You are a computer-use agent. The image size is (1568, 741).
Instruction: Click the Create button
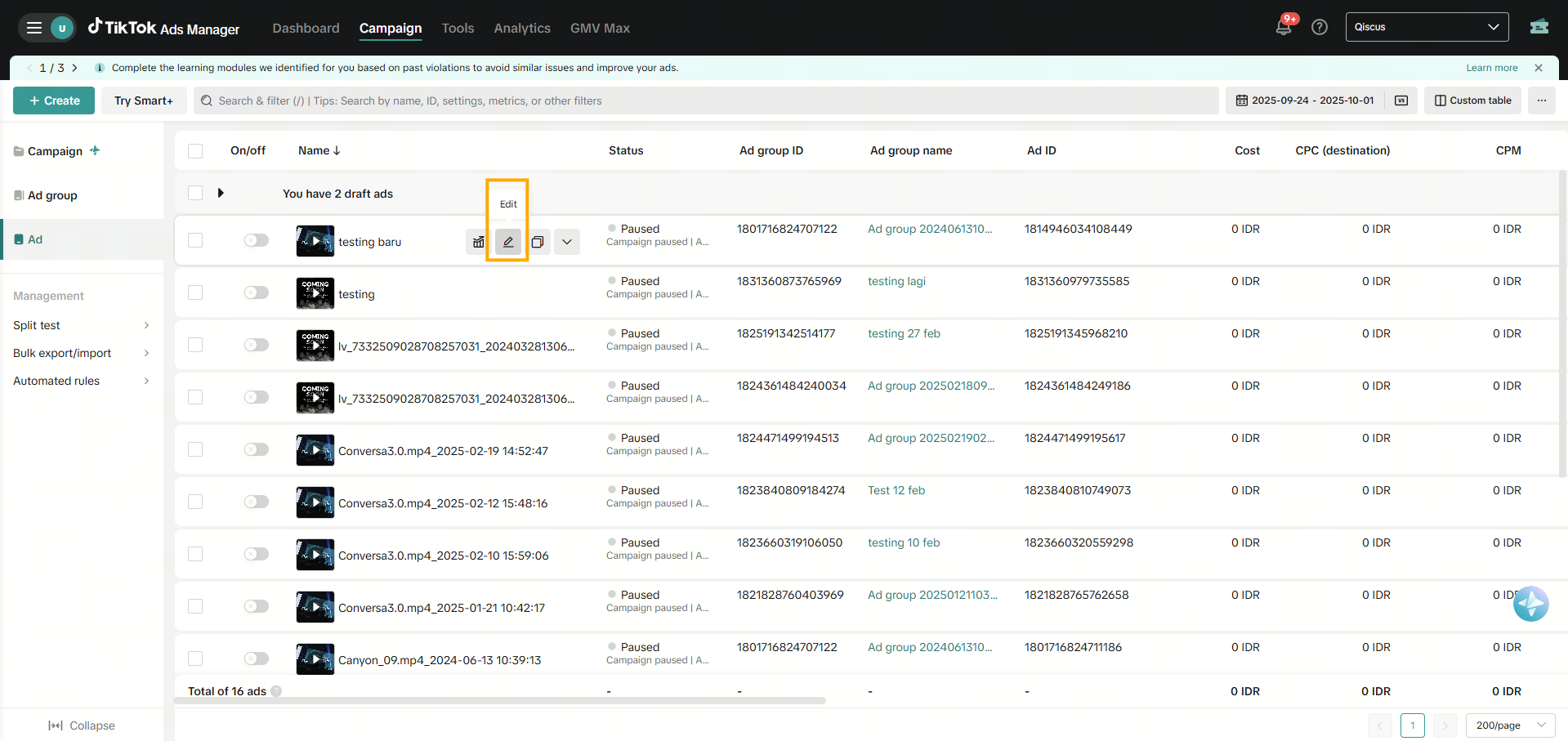[54, 100]
